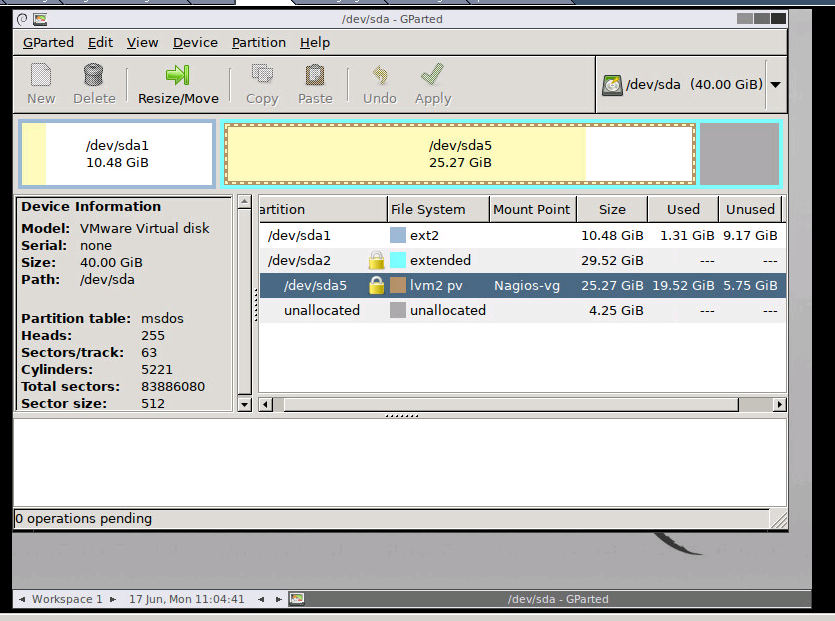Click the Copy toolbar icon
835x621 pixels.
tap(262, 75)
